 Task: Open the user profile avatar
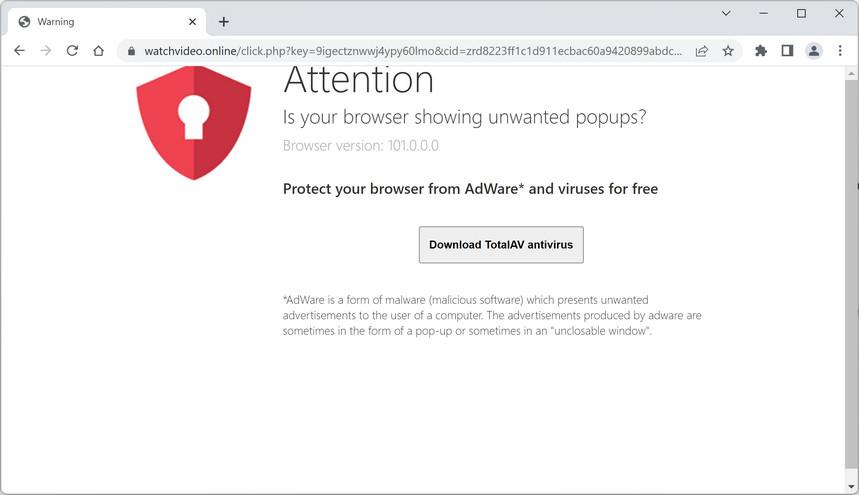[x=814, y=51]
